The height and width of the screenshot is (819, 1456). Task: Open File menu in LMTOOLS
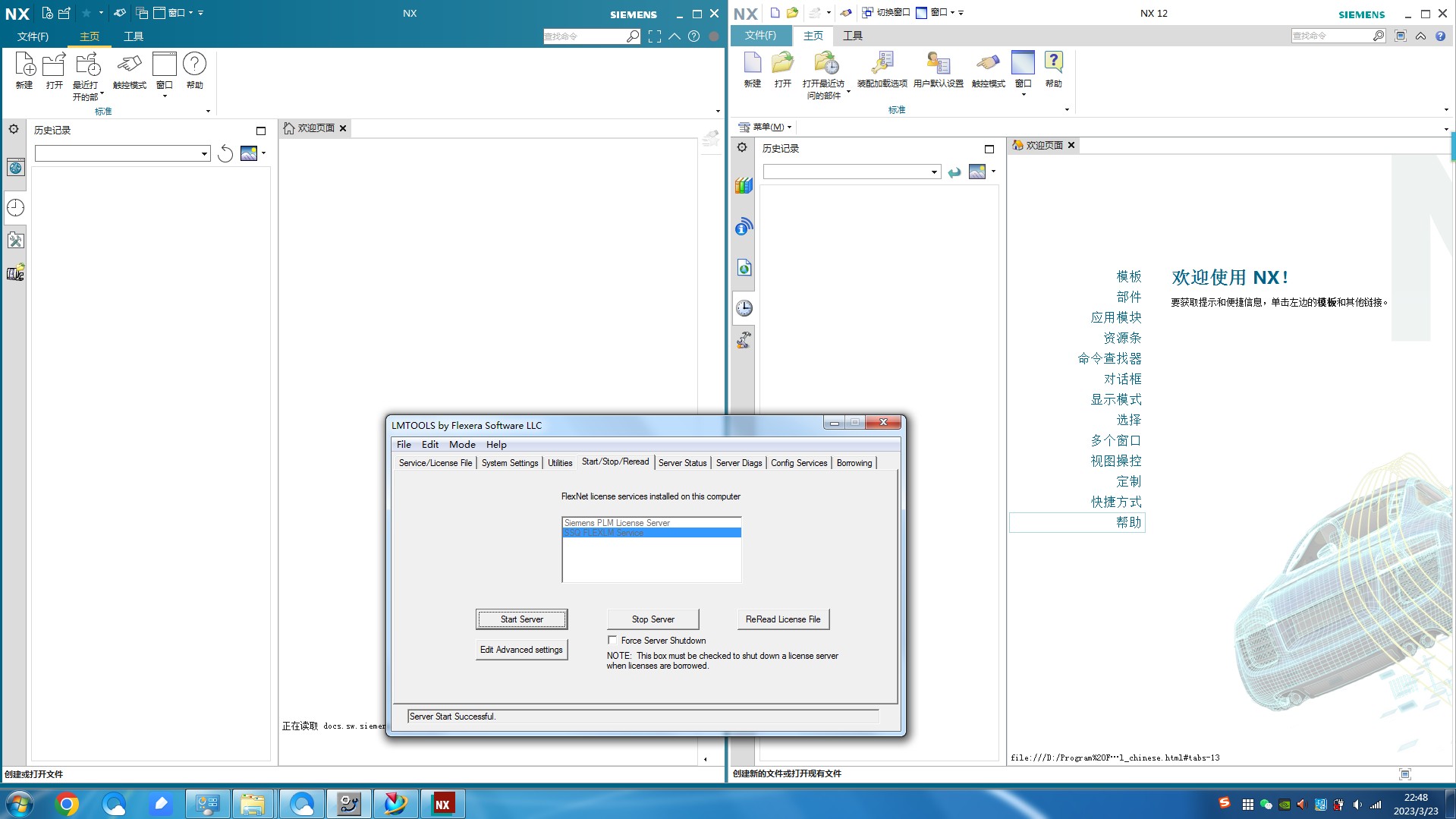tap(404, 444)
